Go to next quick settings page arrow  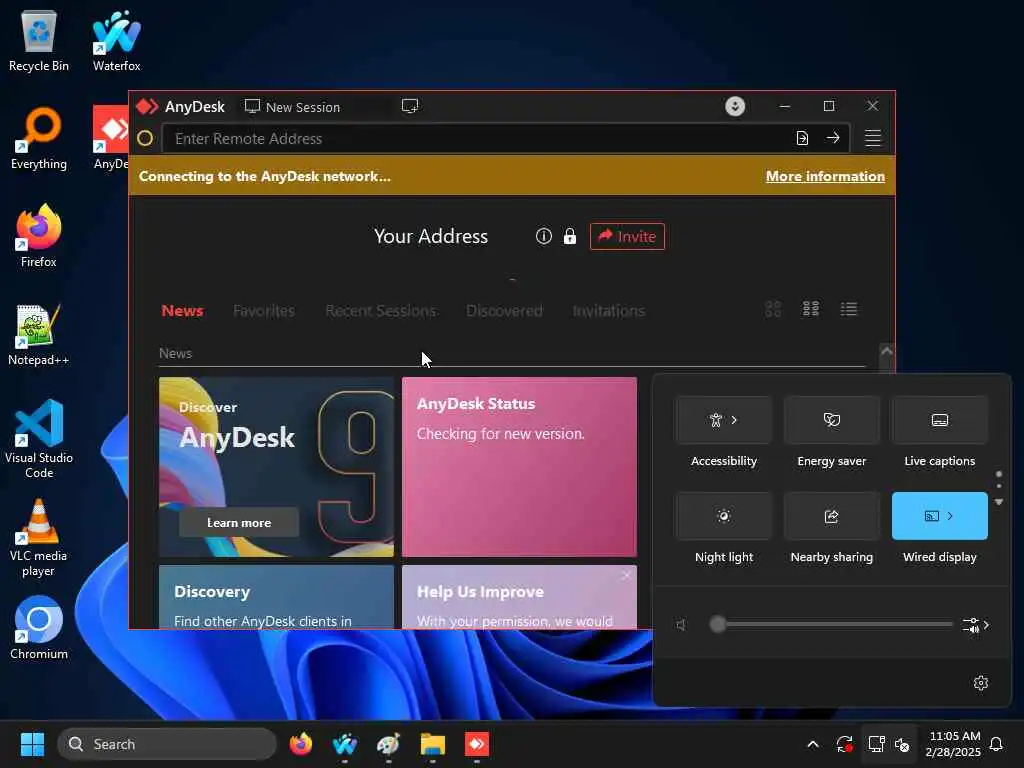(999, 502)
